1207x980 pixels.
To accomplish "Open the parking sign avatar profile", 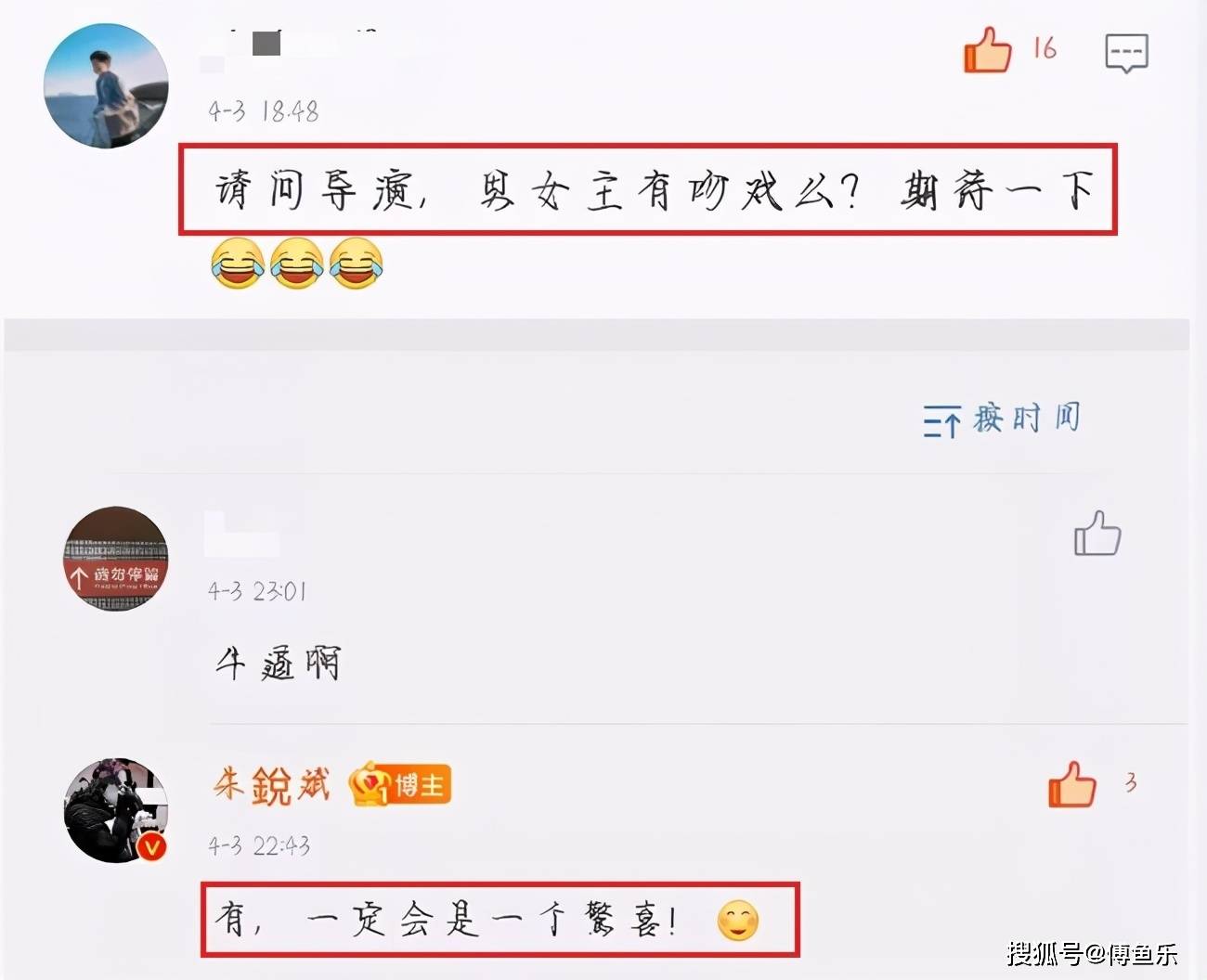I will pos(116,559).
